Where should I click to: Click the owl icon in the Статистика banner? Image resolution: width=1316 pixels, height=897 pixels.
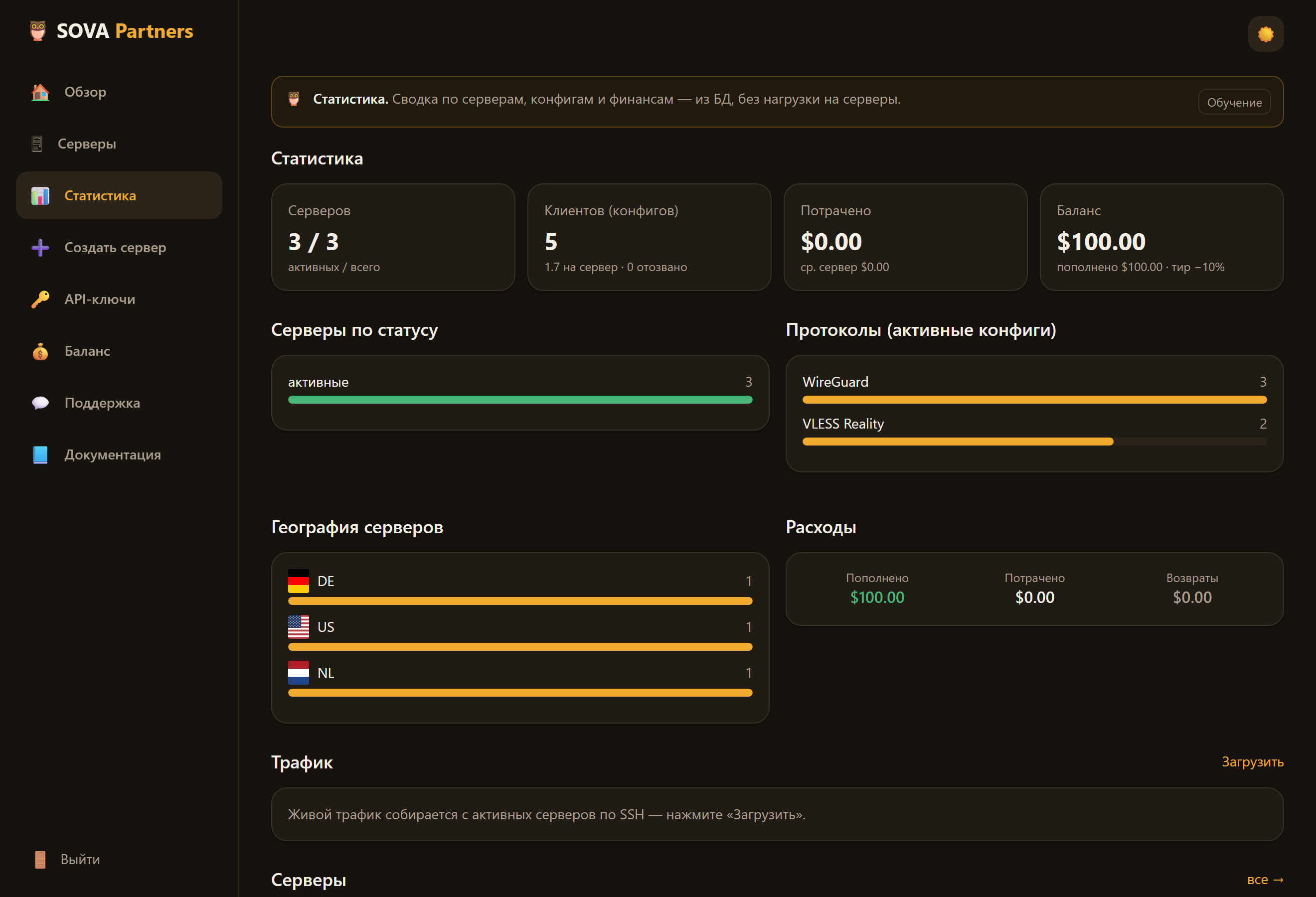click(x=294, y=99)
